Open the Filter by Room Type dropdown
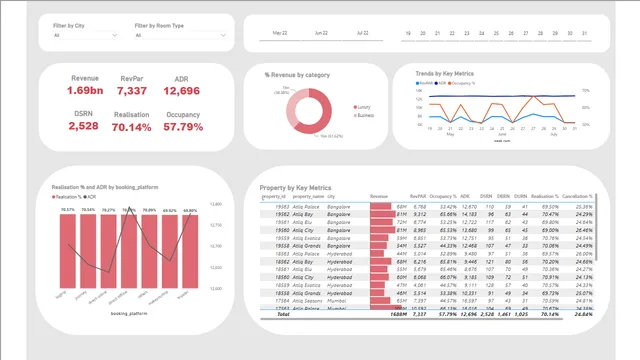 (180, 36)
